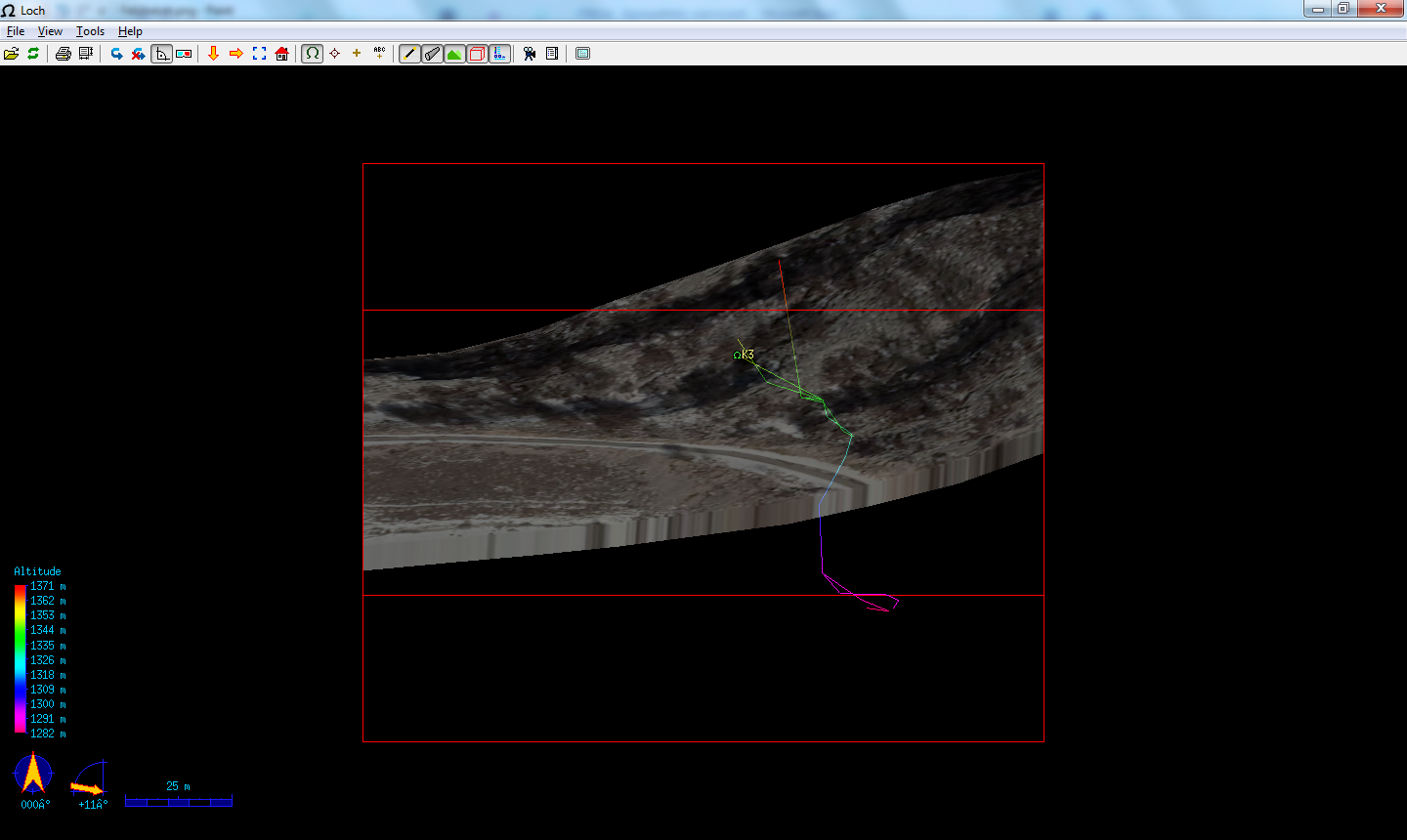Toggle rotation with the blue arrow icon
The height and width of the screenshot is (840, 1407).
tap(116, 54)
